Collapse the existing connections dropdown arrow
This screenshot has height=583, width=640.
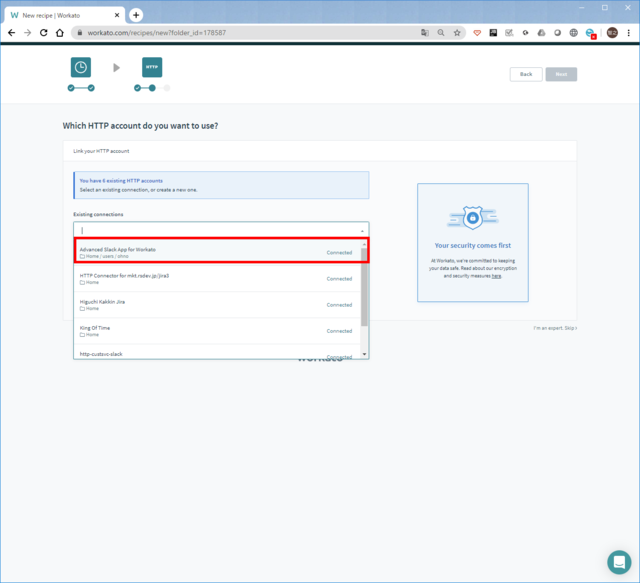click(x=362, y=231)
